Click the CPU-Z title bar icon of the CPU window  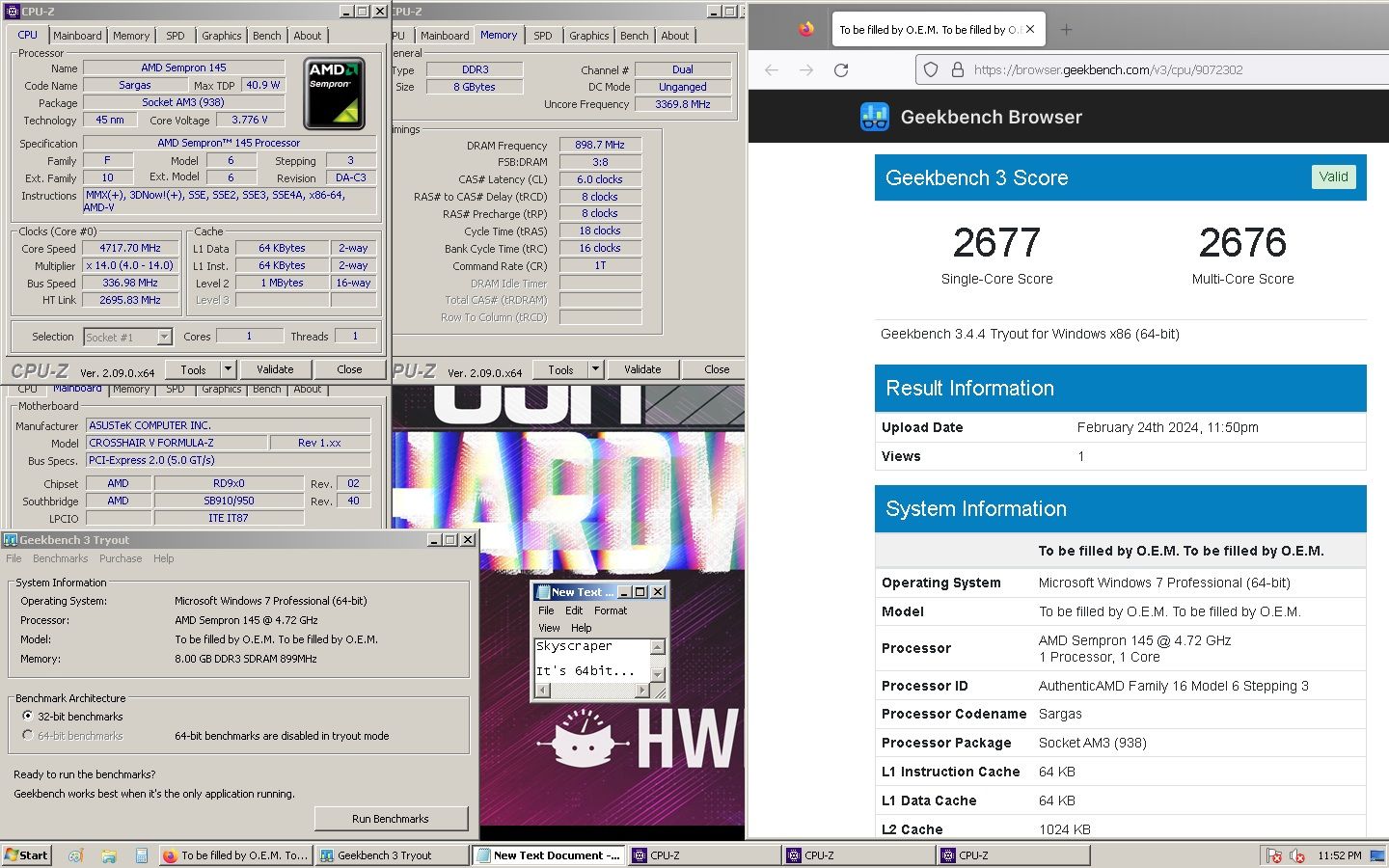coord(13,12)
